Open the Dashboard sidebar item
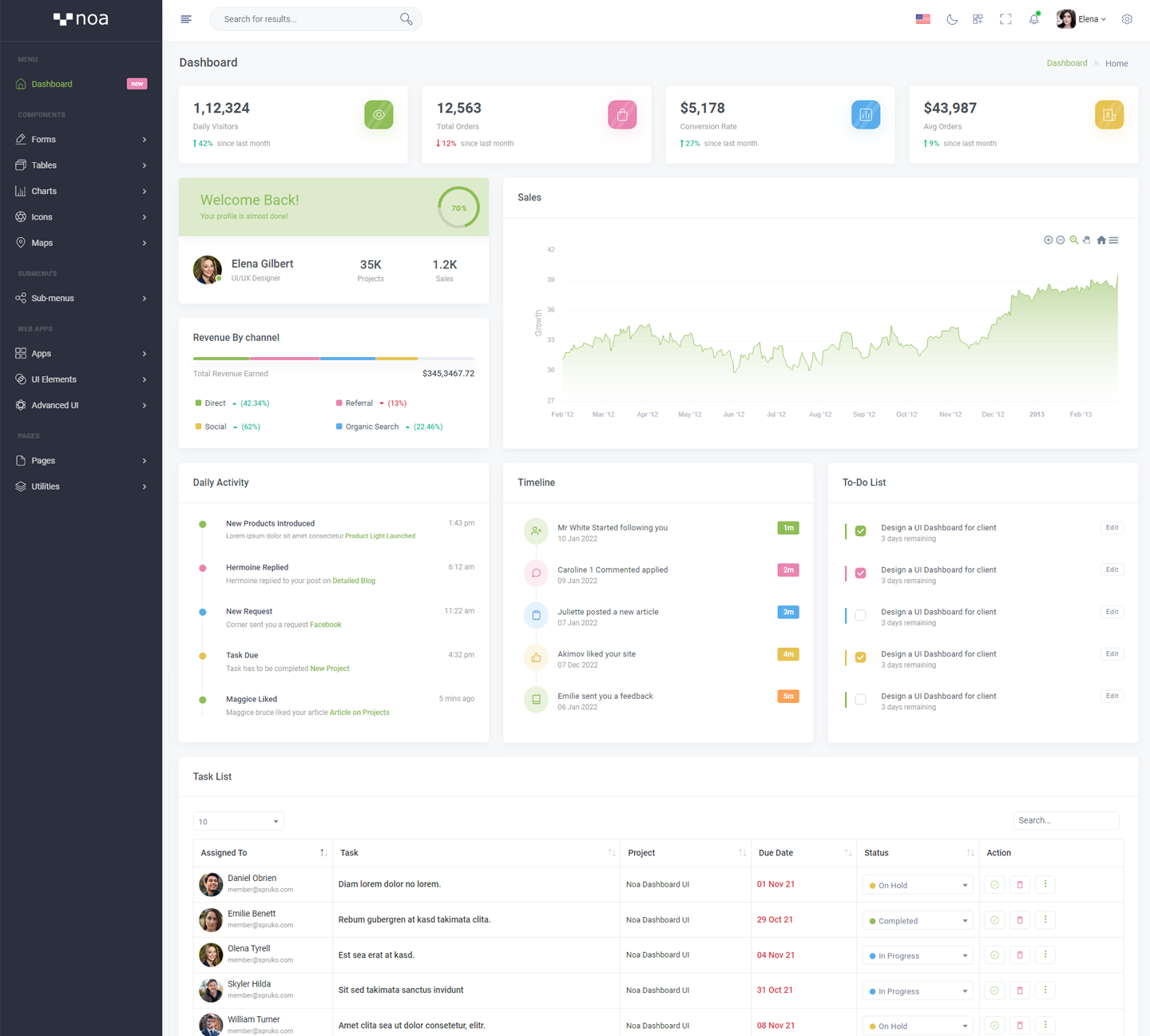 (81, 84)
